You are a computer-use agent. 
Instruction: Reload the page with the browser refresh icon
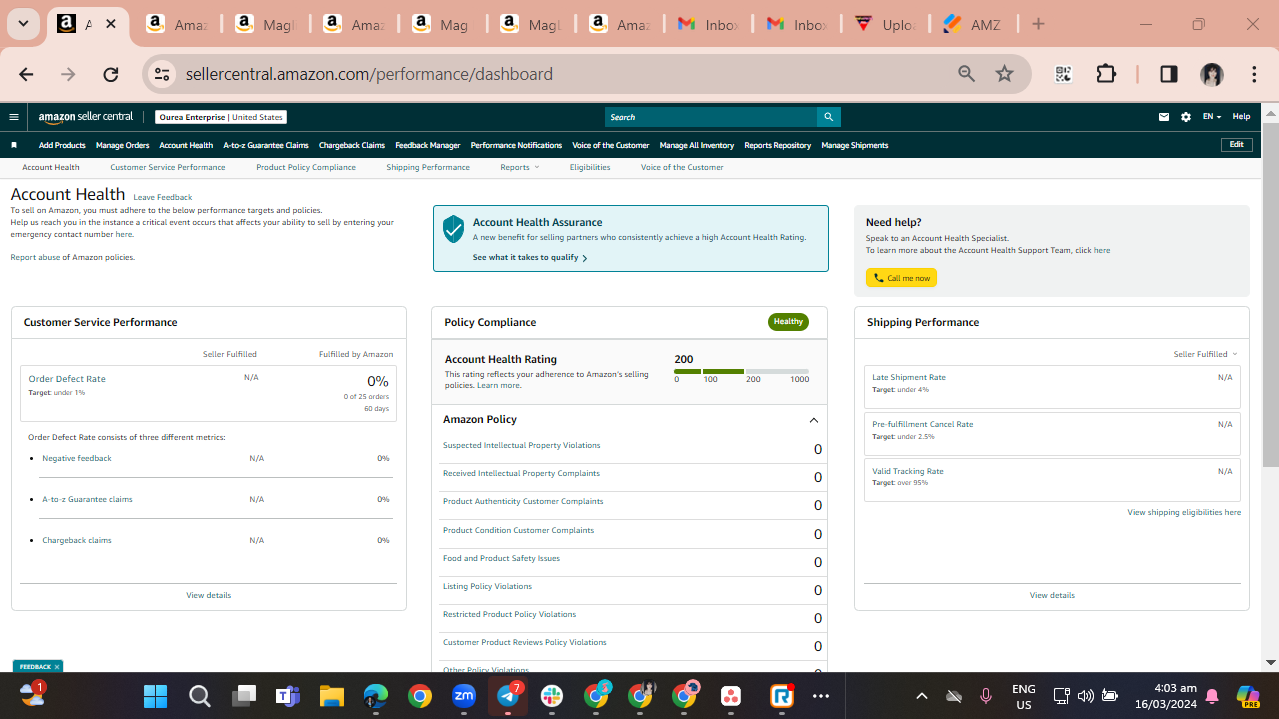click(111, 74)
